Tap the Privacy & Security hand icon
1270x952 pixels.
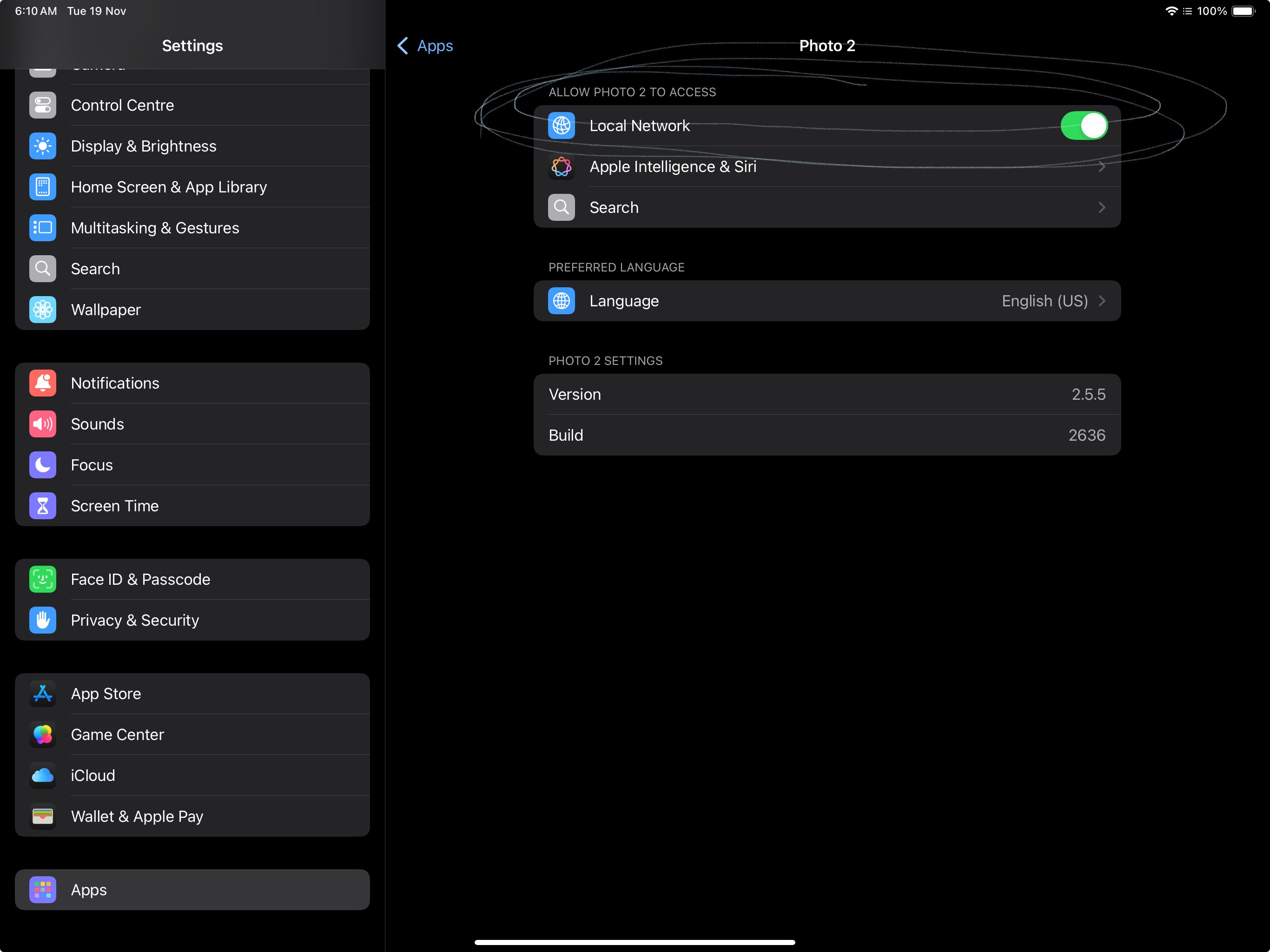[42, 620]
